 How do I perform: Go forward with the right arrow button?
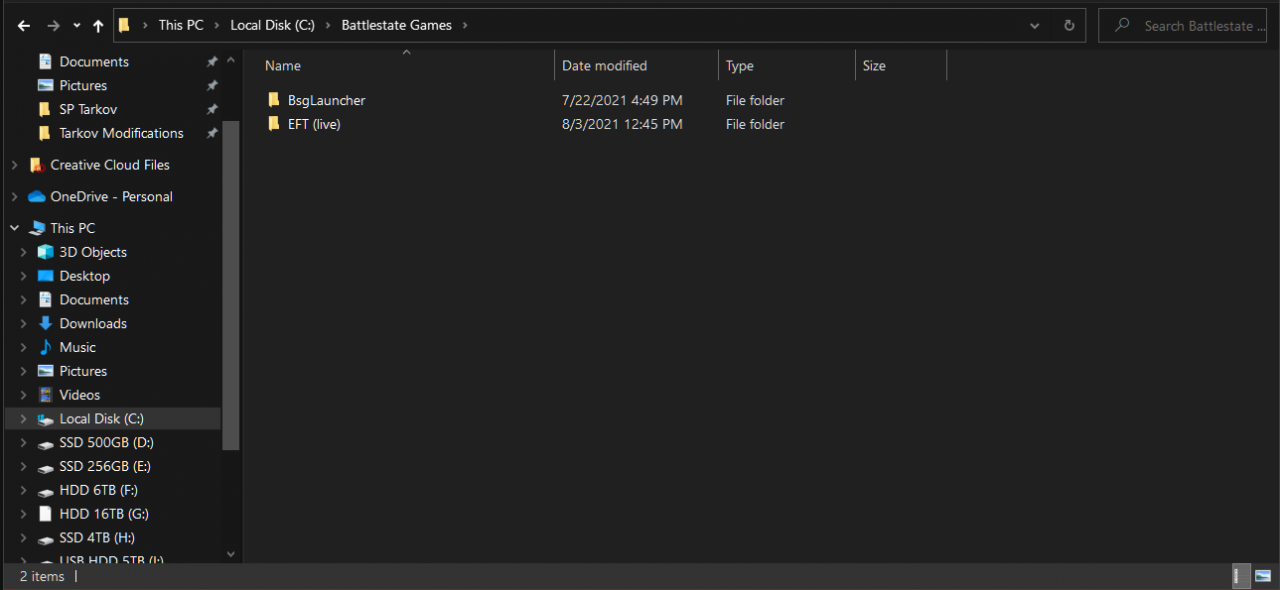(x=53, y=26)
